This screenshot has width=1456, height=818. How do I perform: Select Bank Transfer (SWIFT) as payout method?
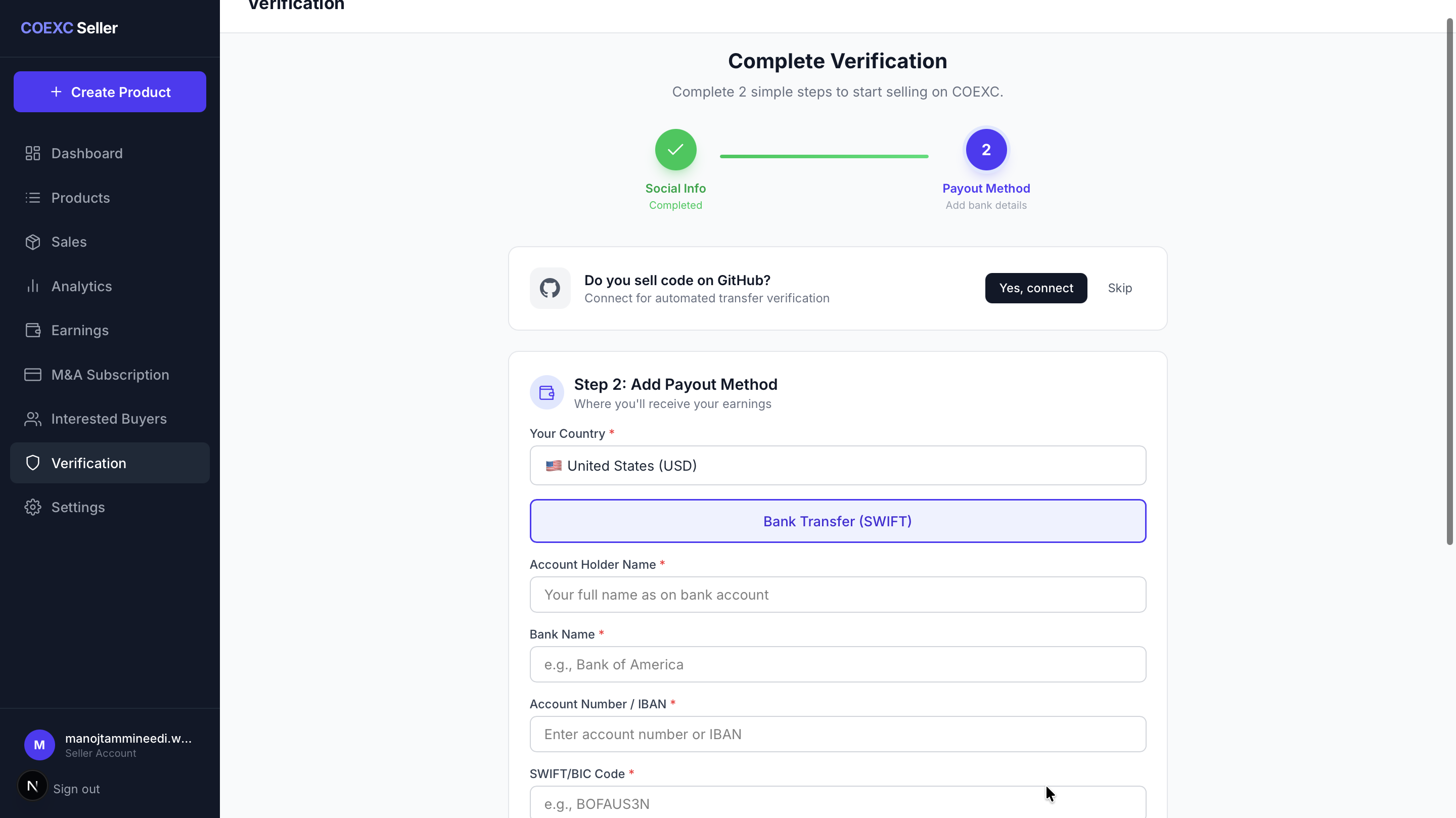837,521
